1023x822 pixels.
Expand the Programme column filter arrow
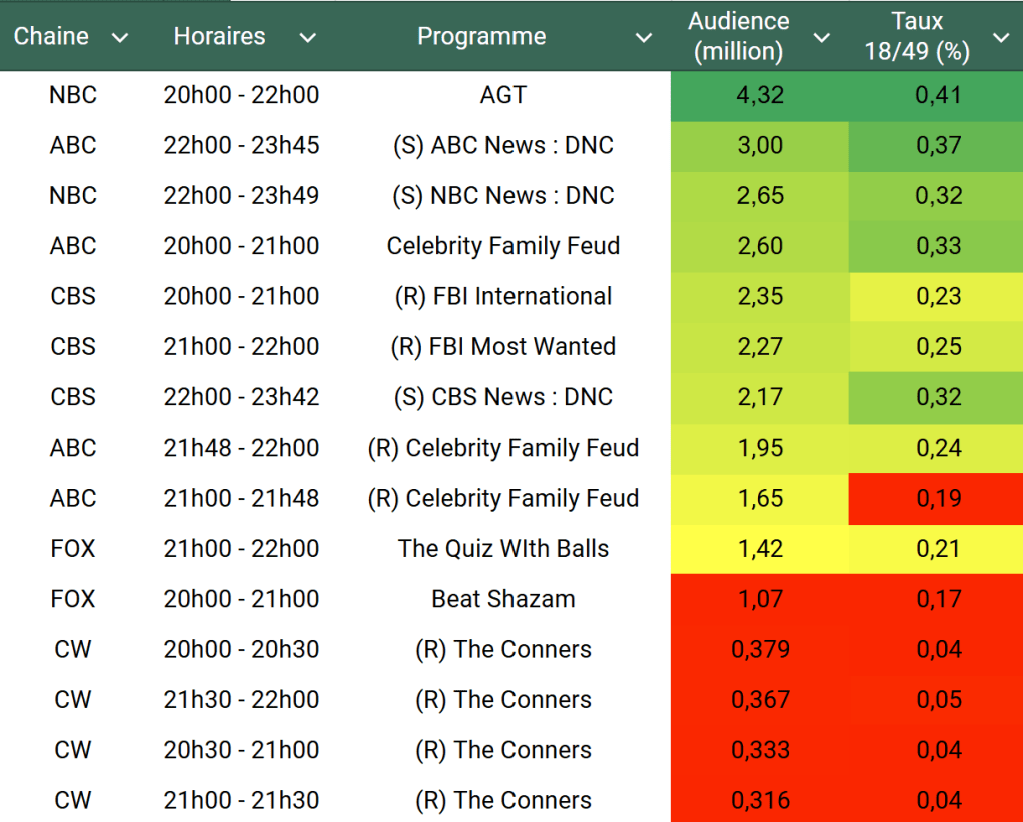(x=644, y=38)
